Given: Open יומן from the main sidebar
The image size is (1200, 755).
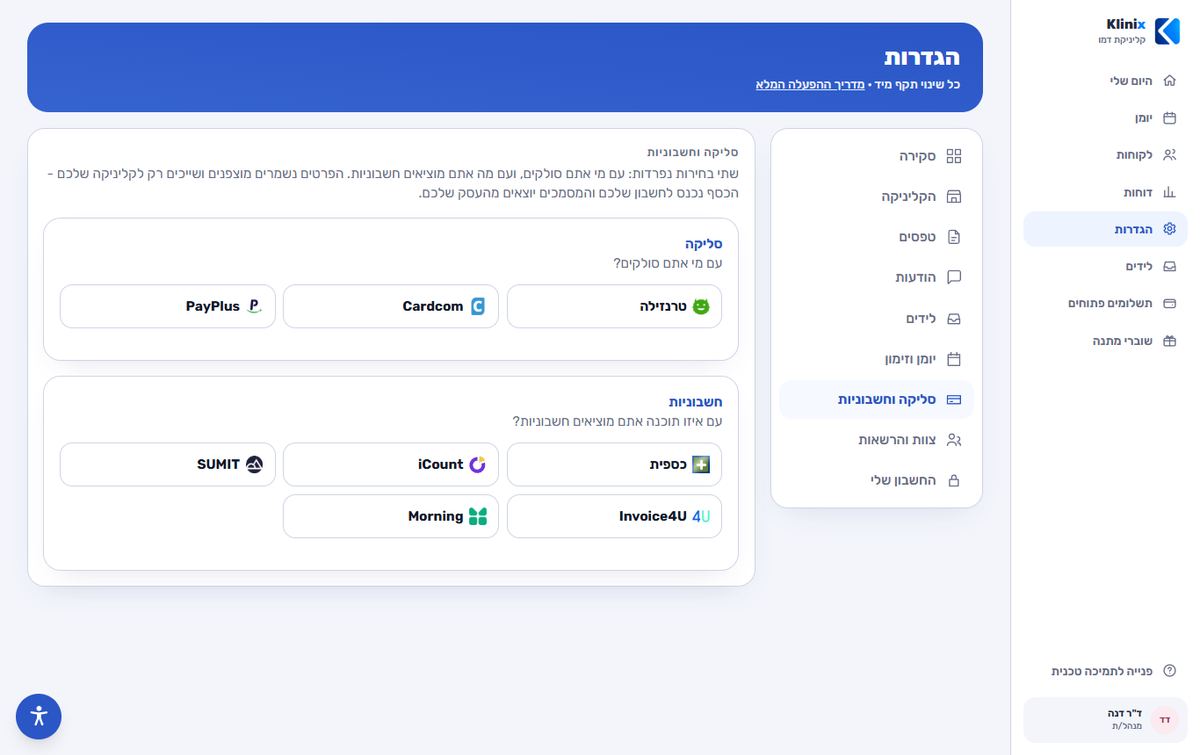Looking at the screenshot, I should click(x=1105, y=118).
